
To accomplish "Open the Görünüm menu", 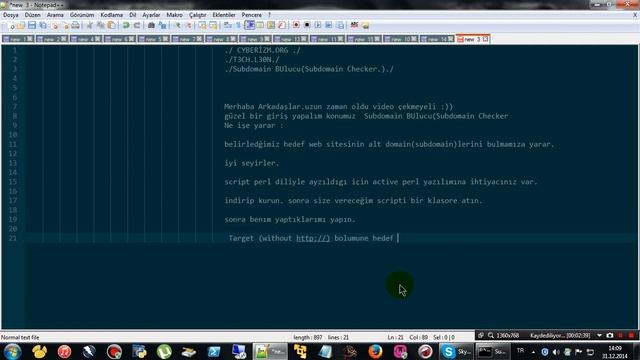I will tap(82, 15).
